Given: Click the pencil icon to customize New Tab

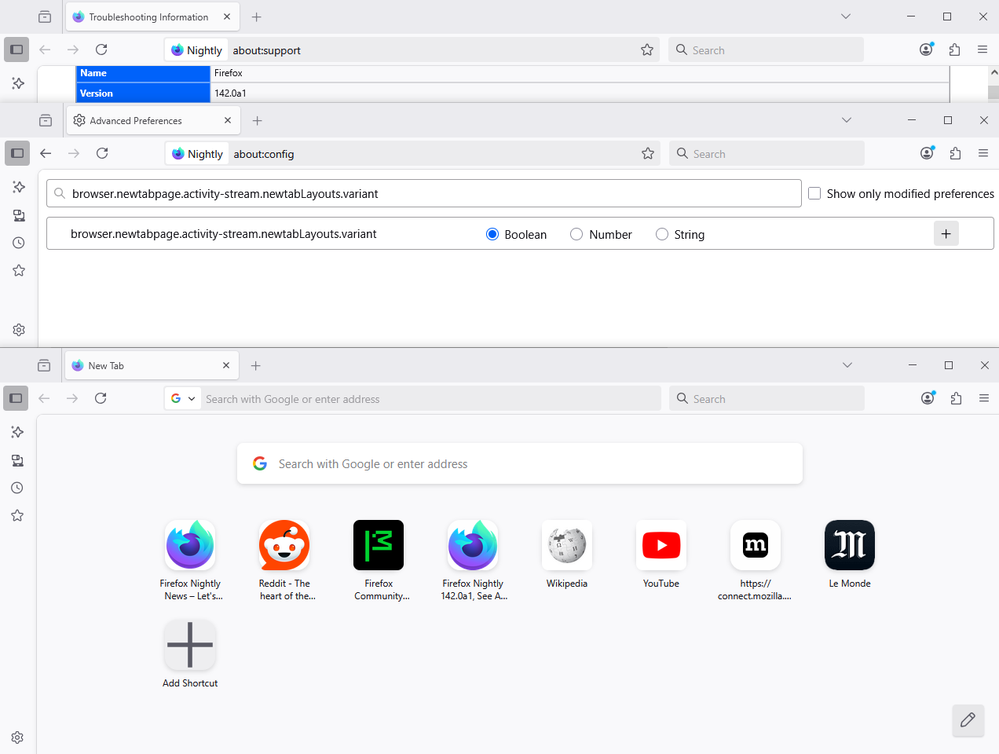Looking at the screenshot, I should (x=968, y=720).
